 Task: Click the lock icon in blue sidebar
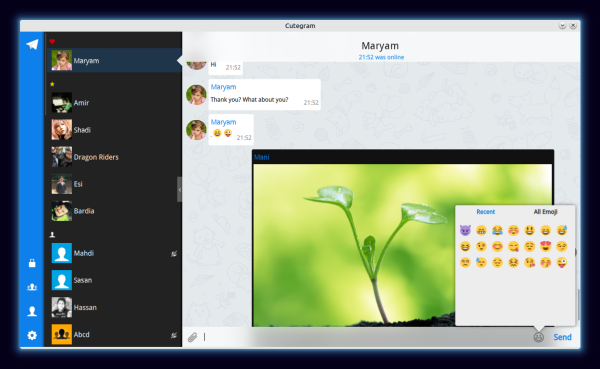coord(32,263)
